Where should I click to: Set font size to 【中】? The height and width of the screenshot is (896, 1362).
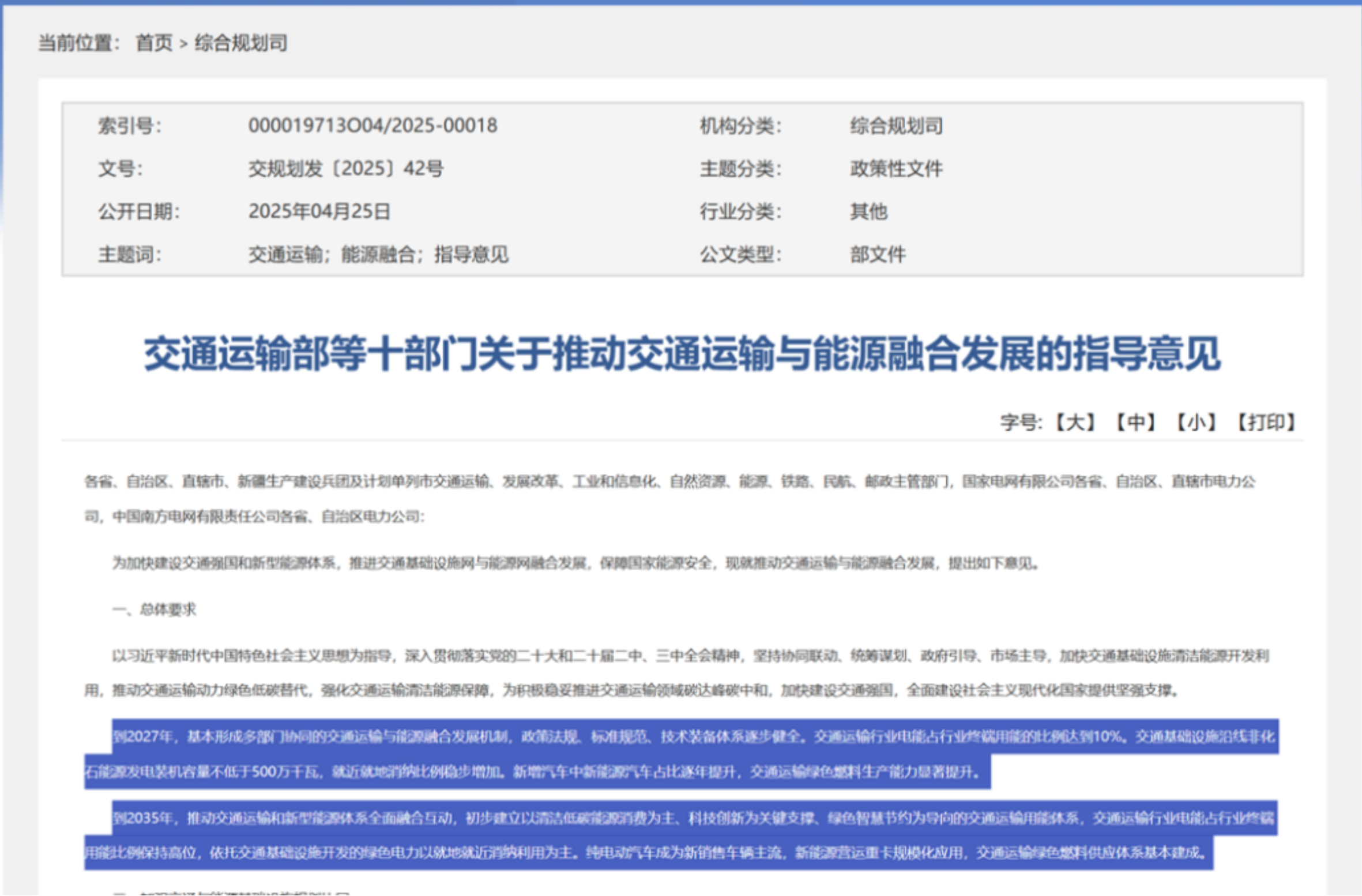click(1135, 423)
